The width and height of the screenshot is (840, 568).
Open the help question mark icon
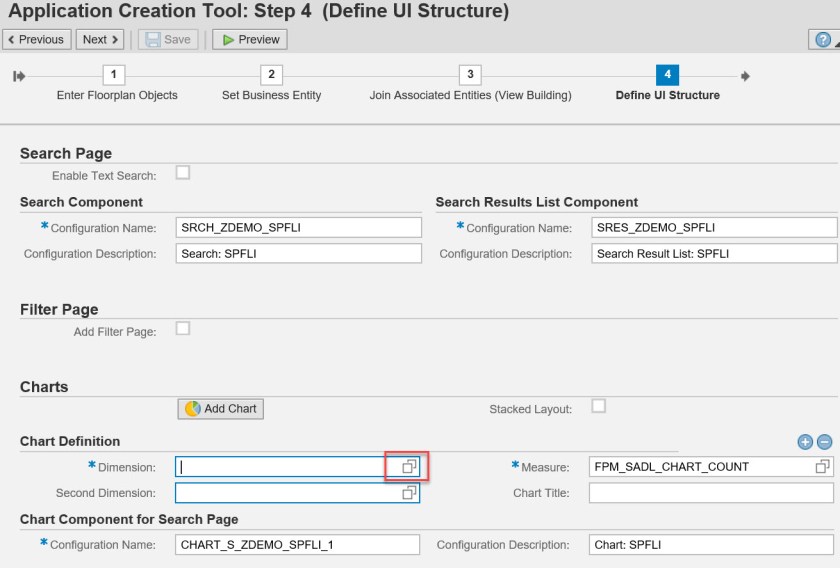[822, 40]
